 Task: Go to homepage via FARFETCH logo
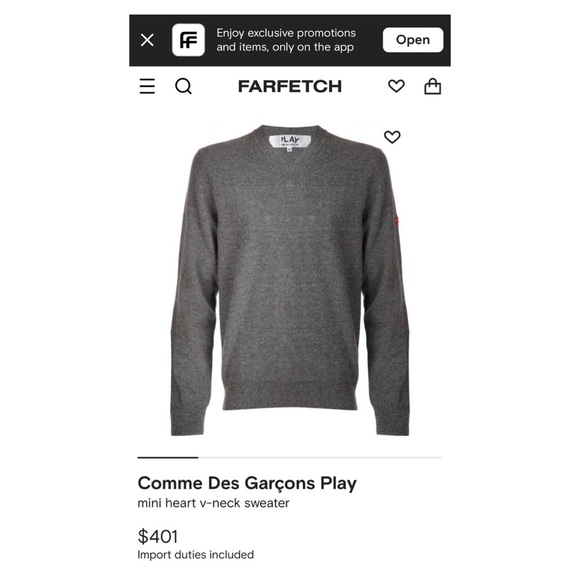pos(290,87)
